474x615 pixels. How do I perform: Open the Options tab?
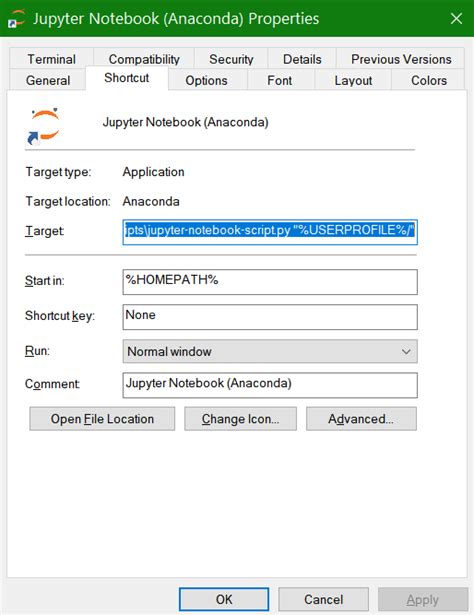pyautogui.click(x=206, y=80)
